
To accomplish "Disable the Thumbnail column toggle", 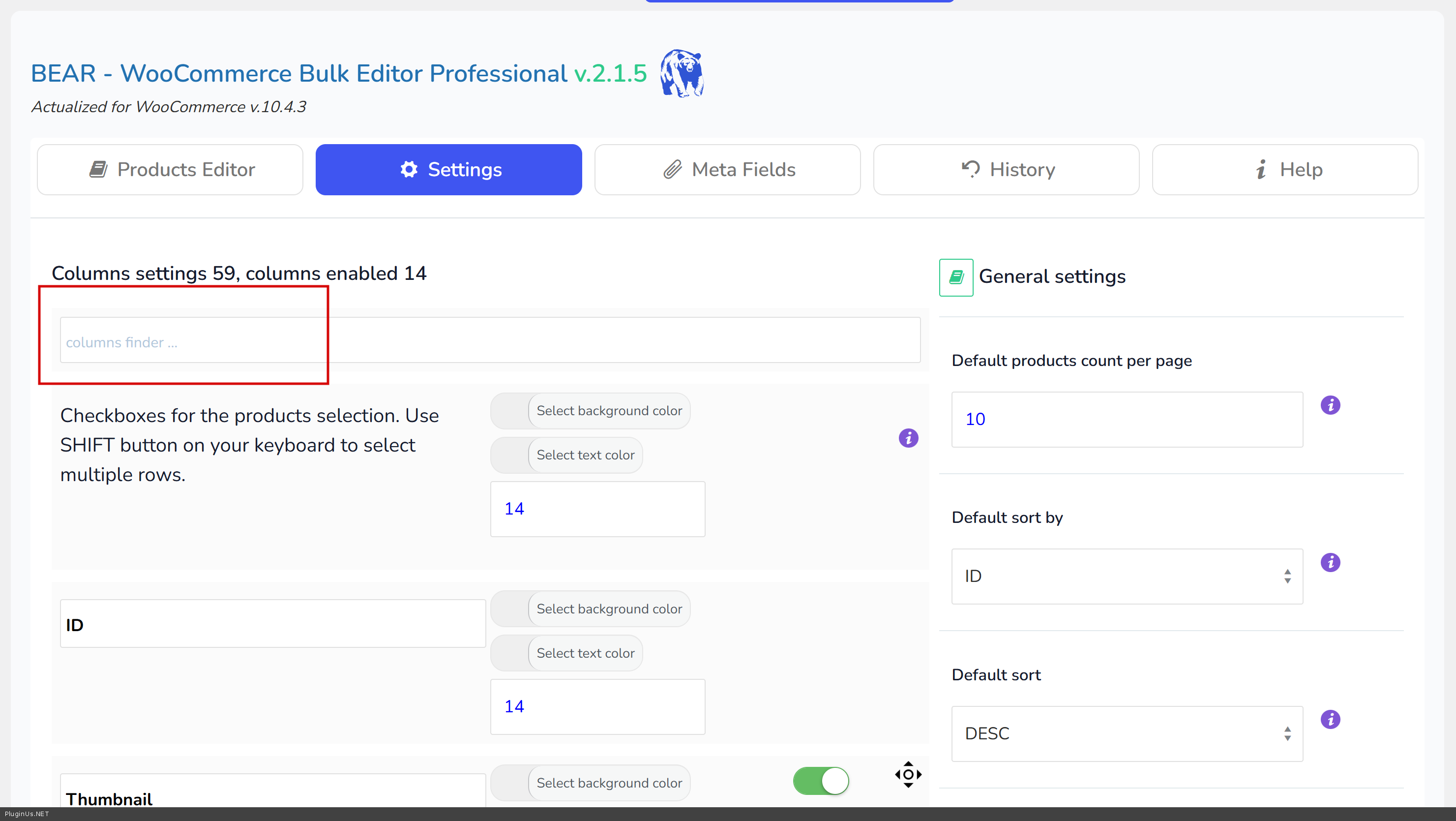I will [821, 781].
